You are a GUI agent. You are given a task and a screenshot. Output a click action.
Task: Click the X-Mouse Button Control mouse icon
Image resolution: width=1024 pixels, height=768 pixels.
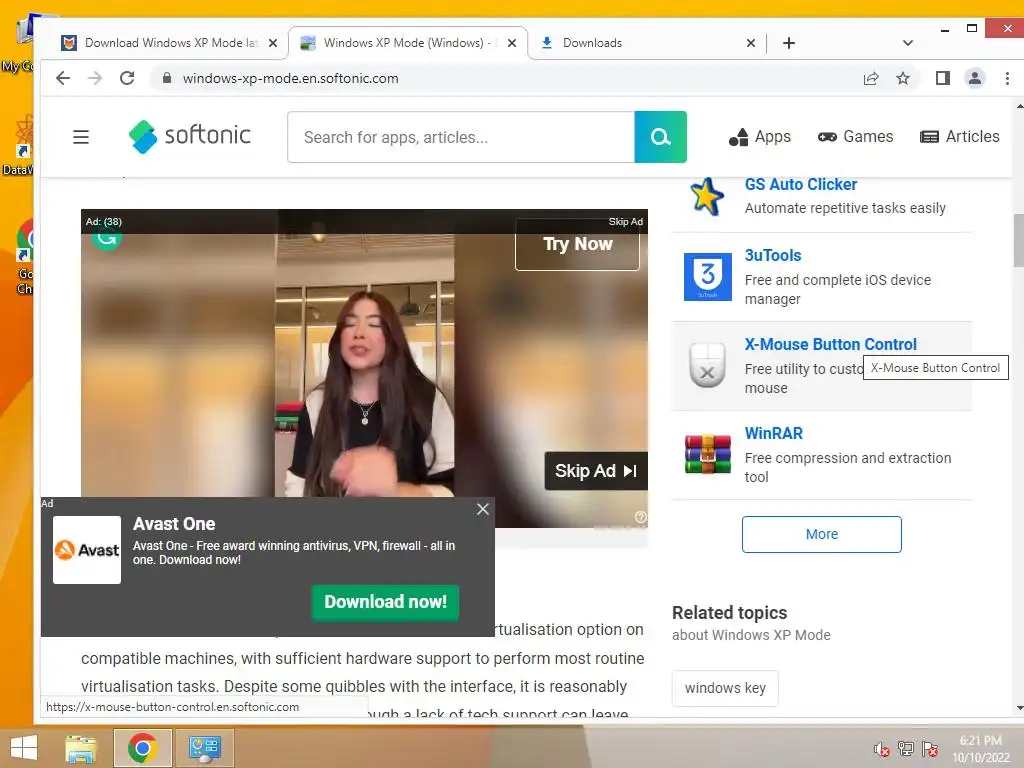click(x=707, y=364)
